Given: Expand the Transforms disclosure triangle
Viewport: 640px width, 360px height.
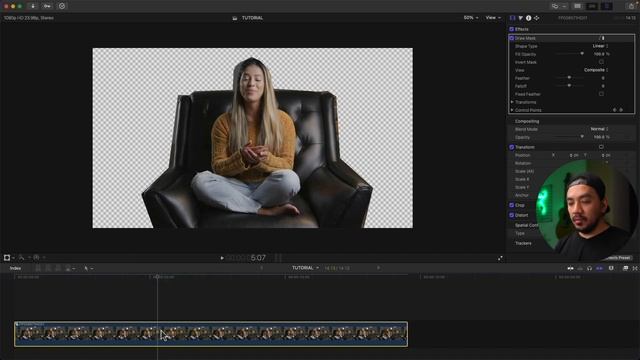Looking at the screenshot, I should point(512,102).
